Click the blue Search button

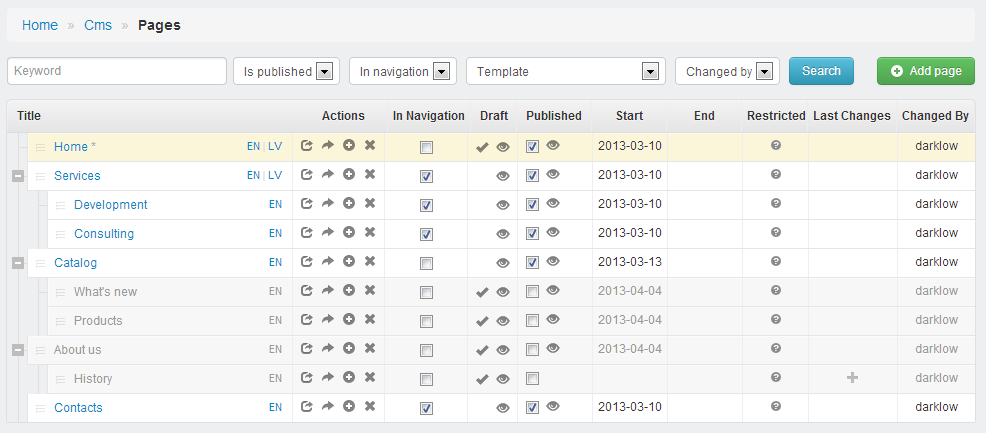pyautogui.click(x=821, y=71)
